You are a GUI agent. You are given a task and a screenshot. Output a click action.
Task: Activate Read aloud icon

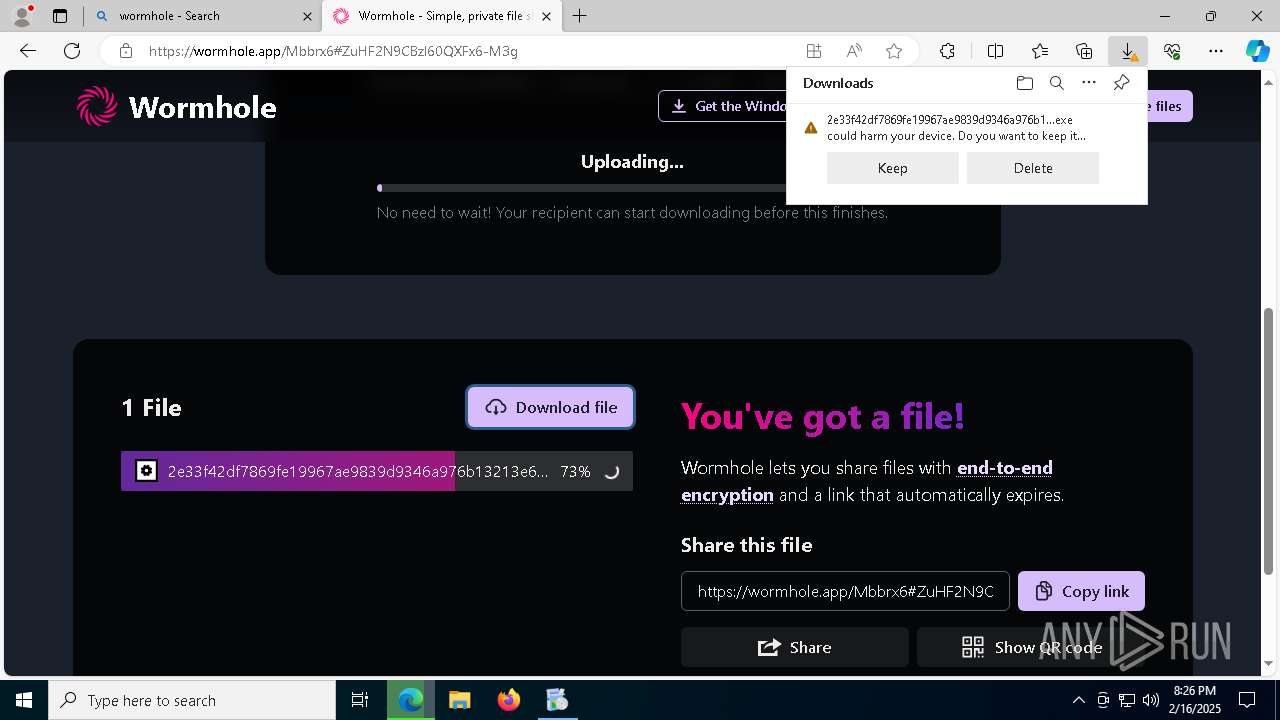[x=854, y=51]
